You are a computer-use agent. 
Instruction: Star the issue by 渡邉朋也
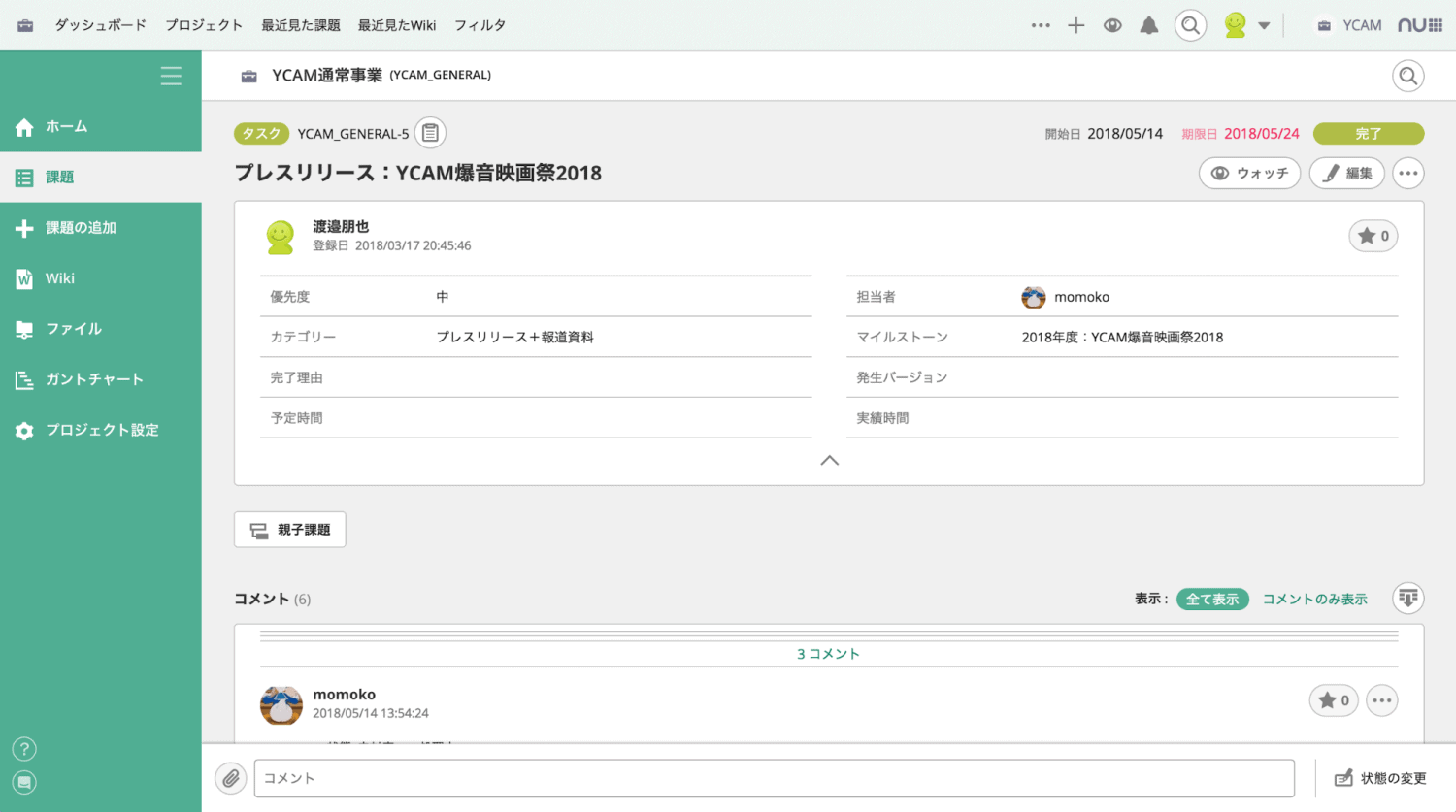[1373, 236]
